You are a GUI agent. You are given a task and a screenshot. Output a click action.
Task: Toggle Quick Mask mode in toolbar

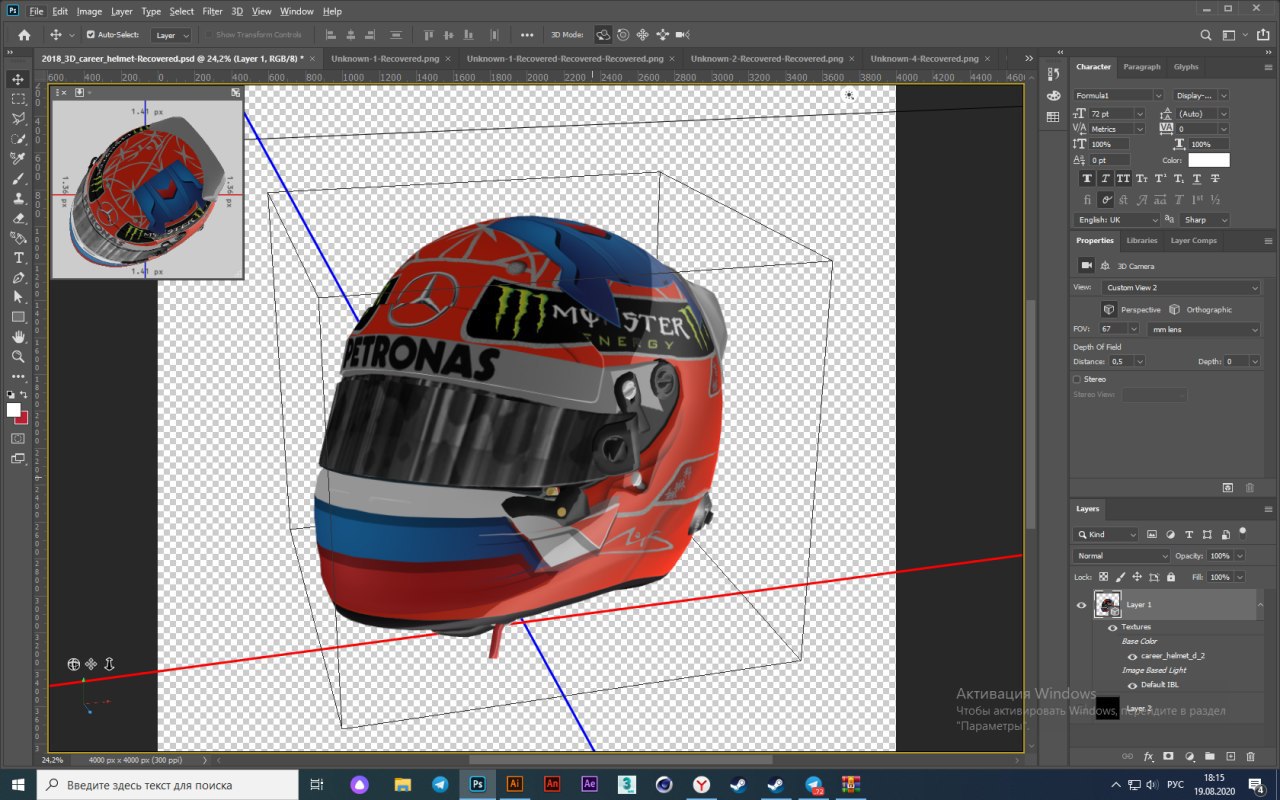point(18,438)
